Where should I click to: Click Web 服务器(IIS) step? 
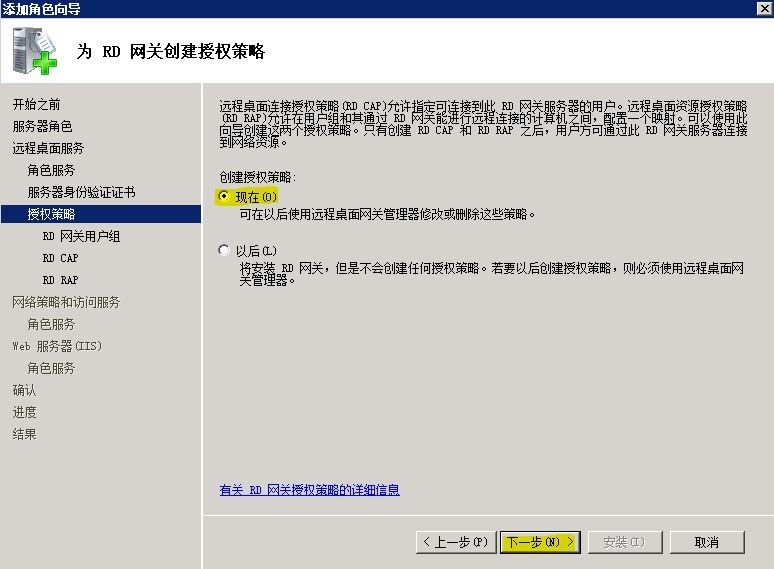click(57, 346)
